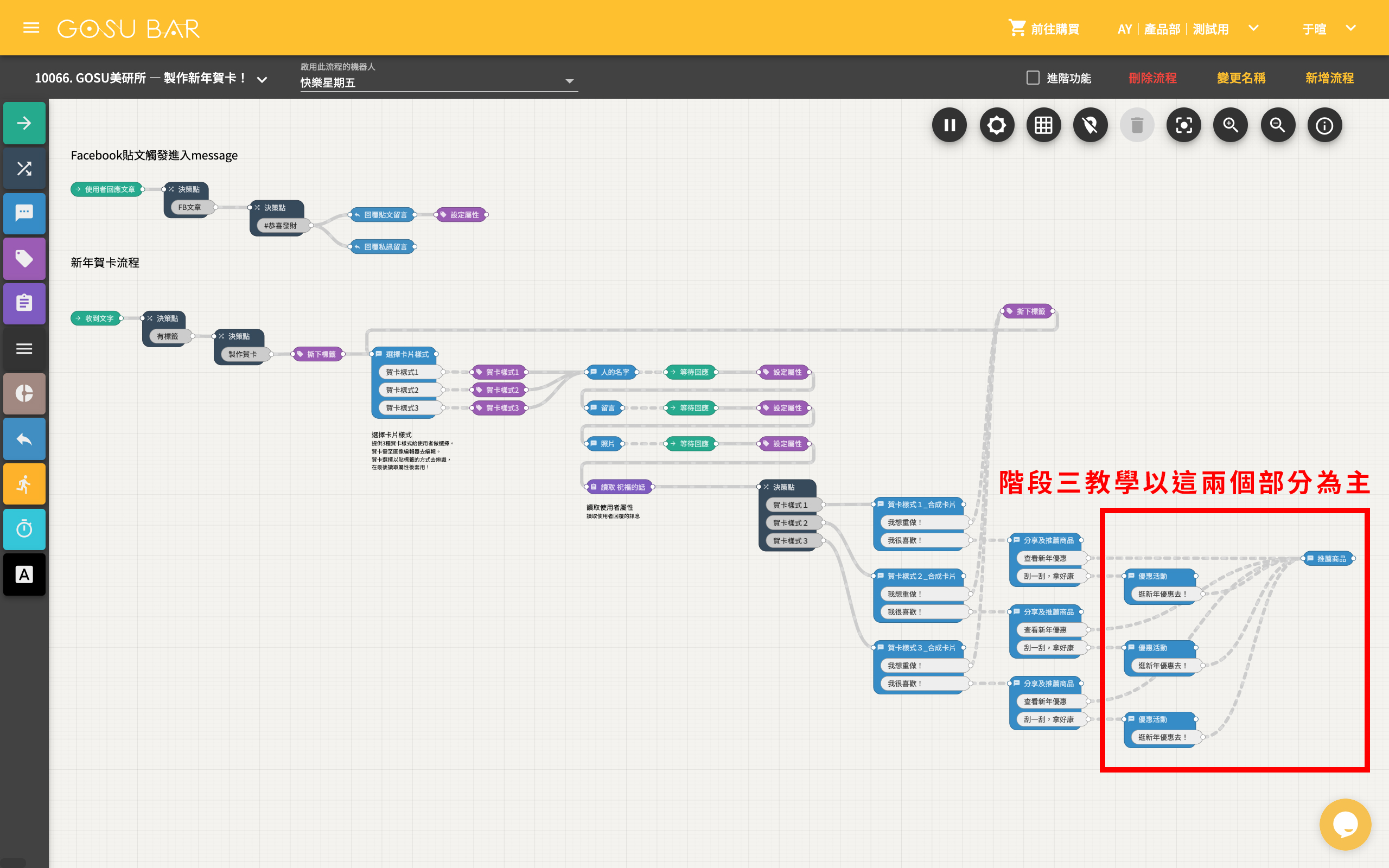
Task: Click the center focus view icon
Action: pyautogui.click(x=1183, y=125)
